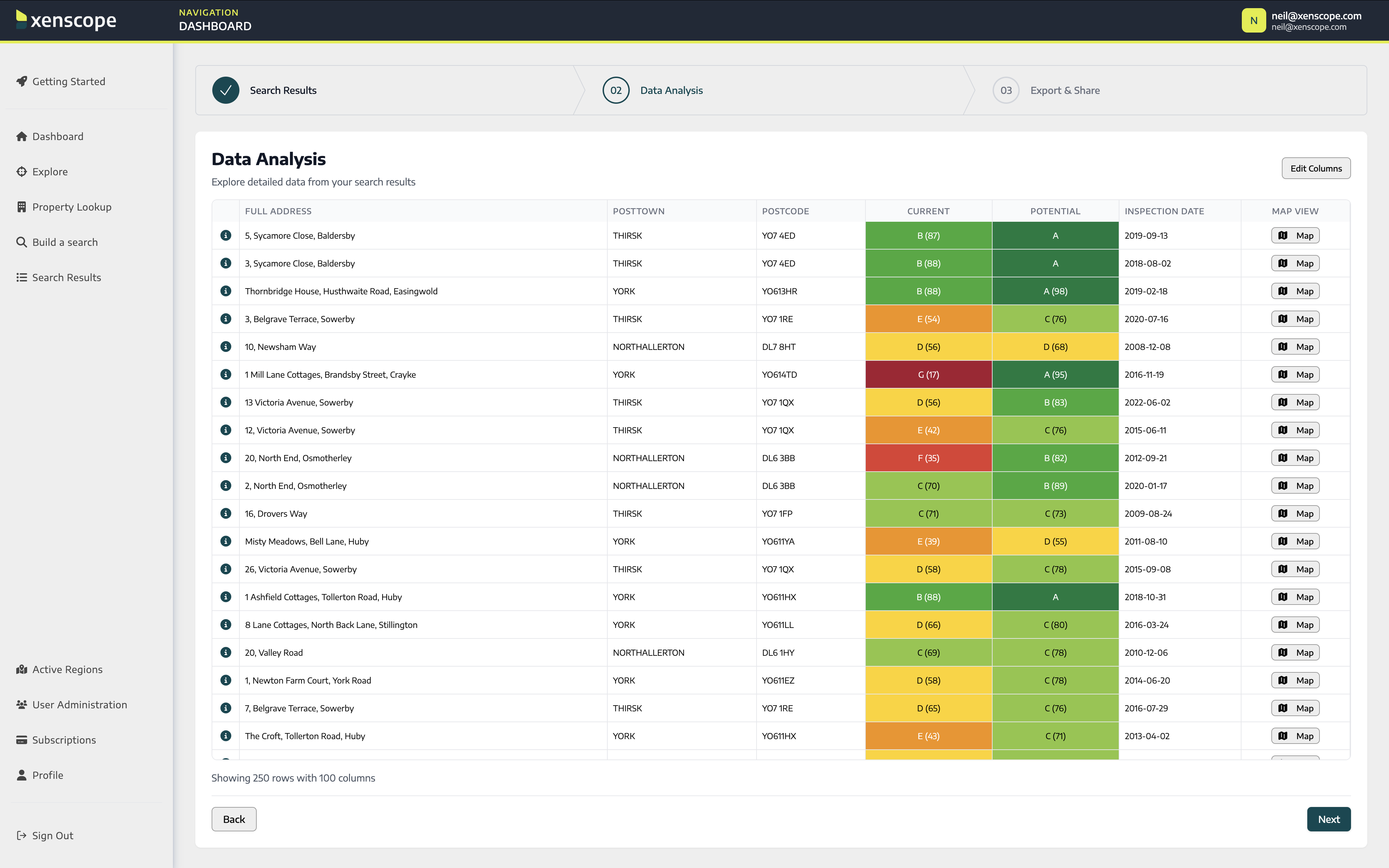Click the info icon for 5, Sycamore Close
The width and height of the screenshot is (1389, 868).
click(226, 235)
